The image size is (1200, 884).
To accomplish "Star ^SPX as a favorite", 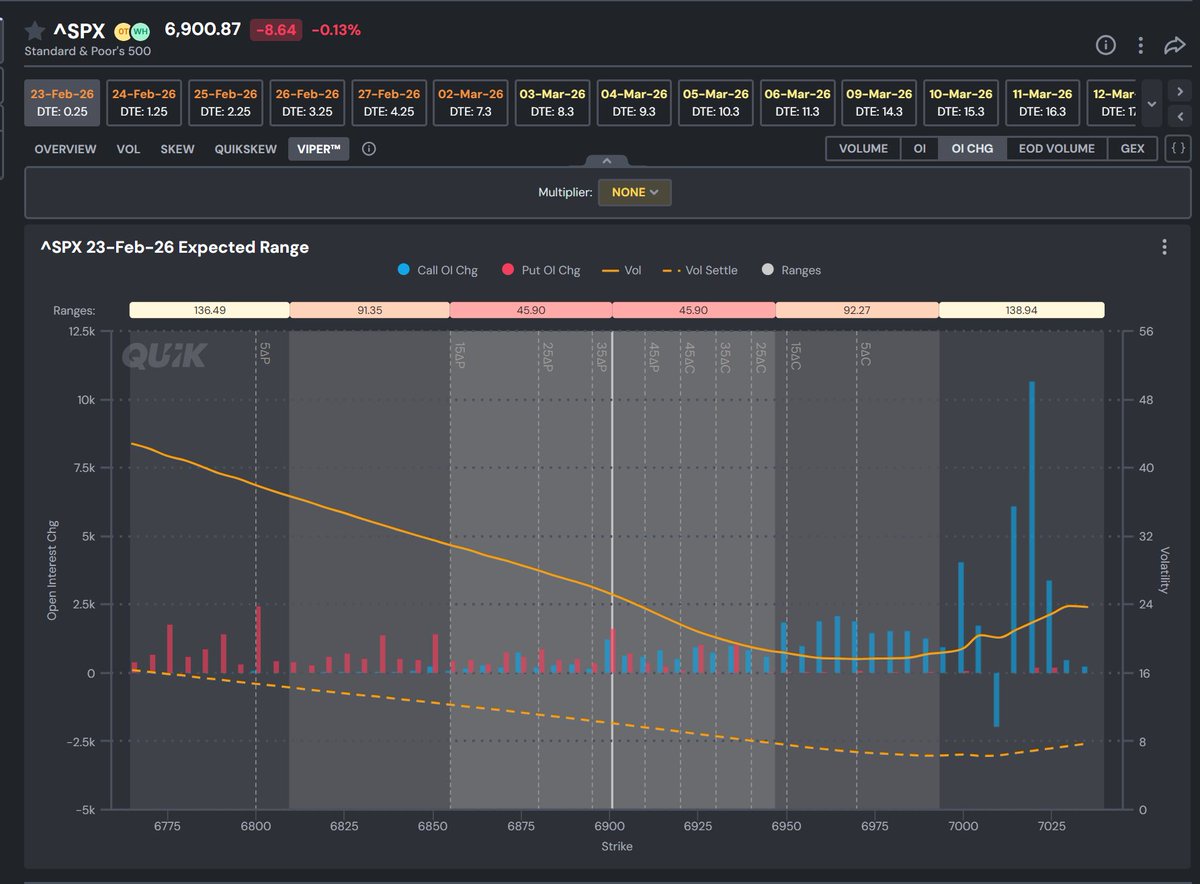I will [x=35, y=30].
